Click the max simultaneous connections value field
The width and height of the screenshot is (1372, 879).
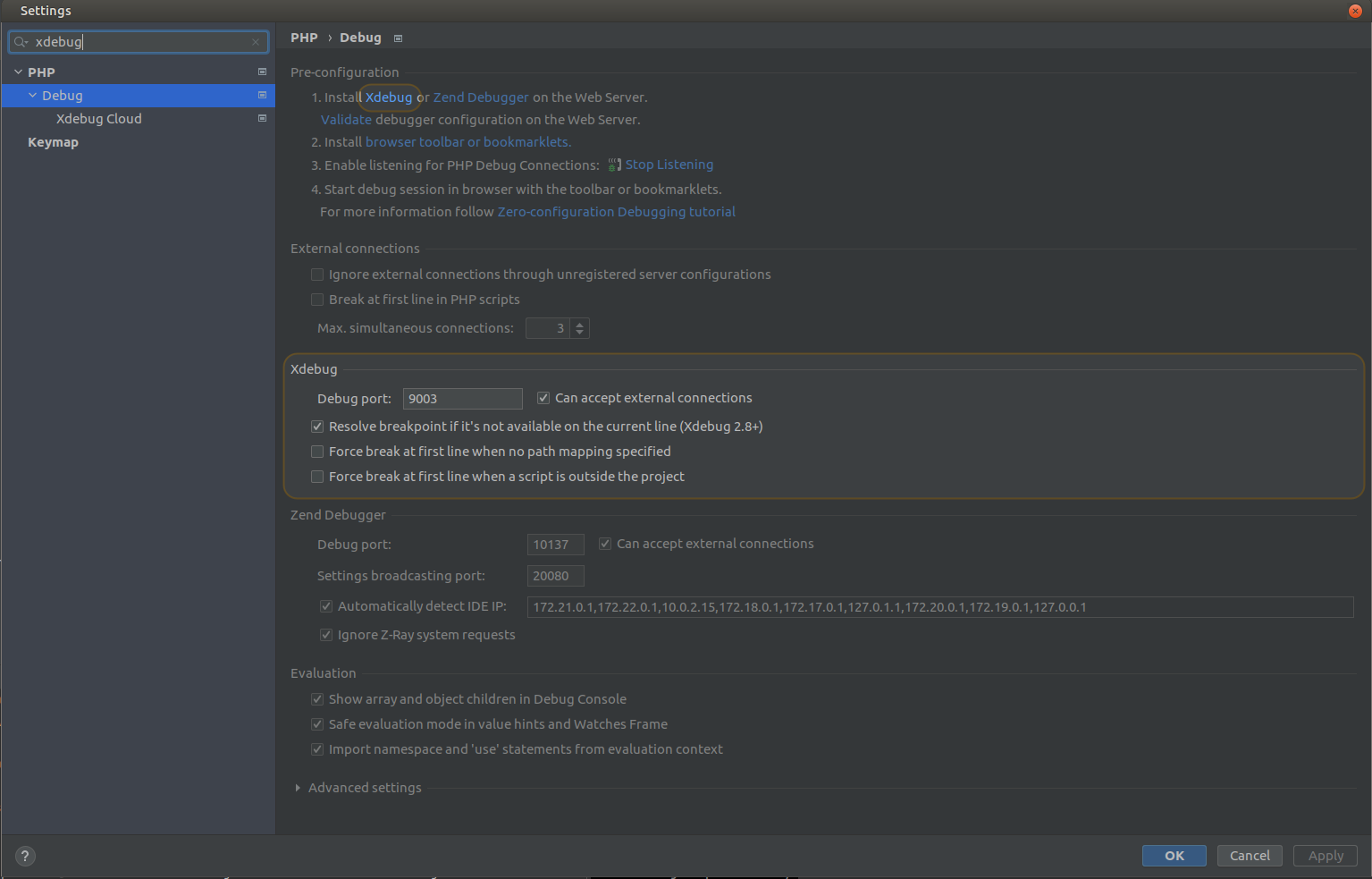(549, 328)
